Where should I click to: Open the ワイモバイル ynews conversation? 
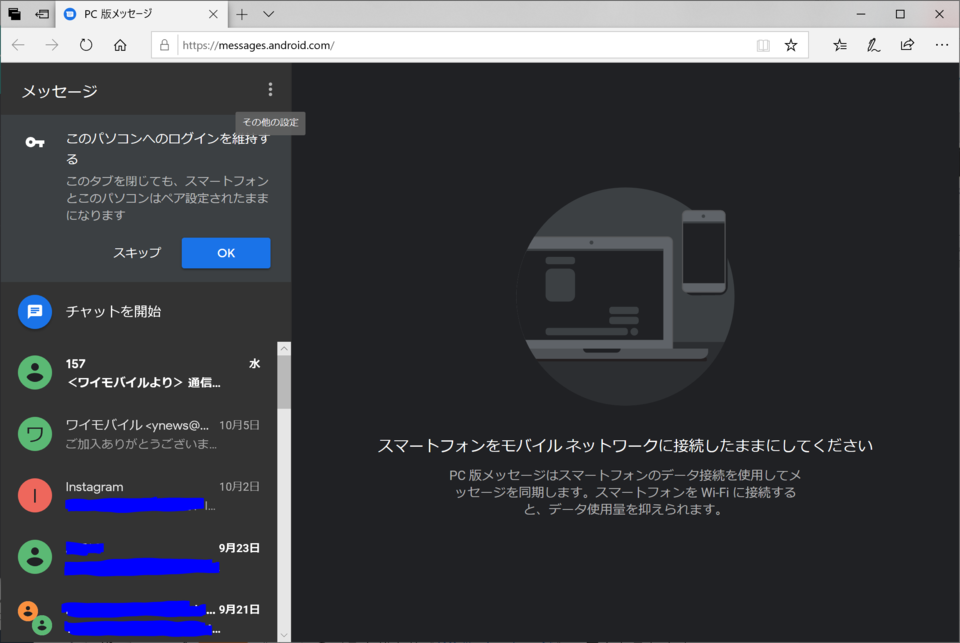pos(139,434)
